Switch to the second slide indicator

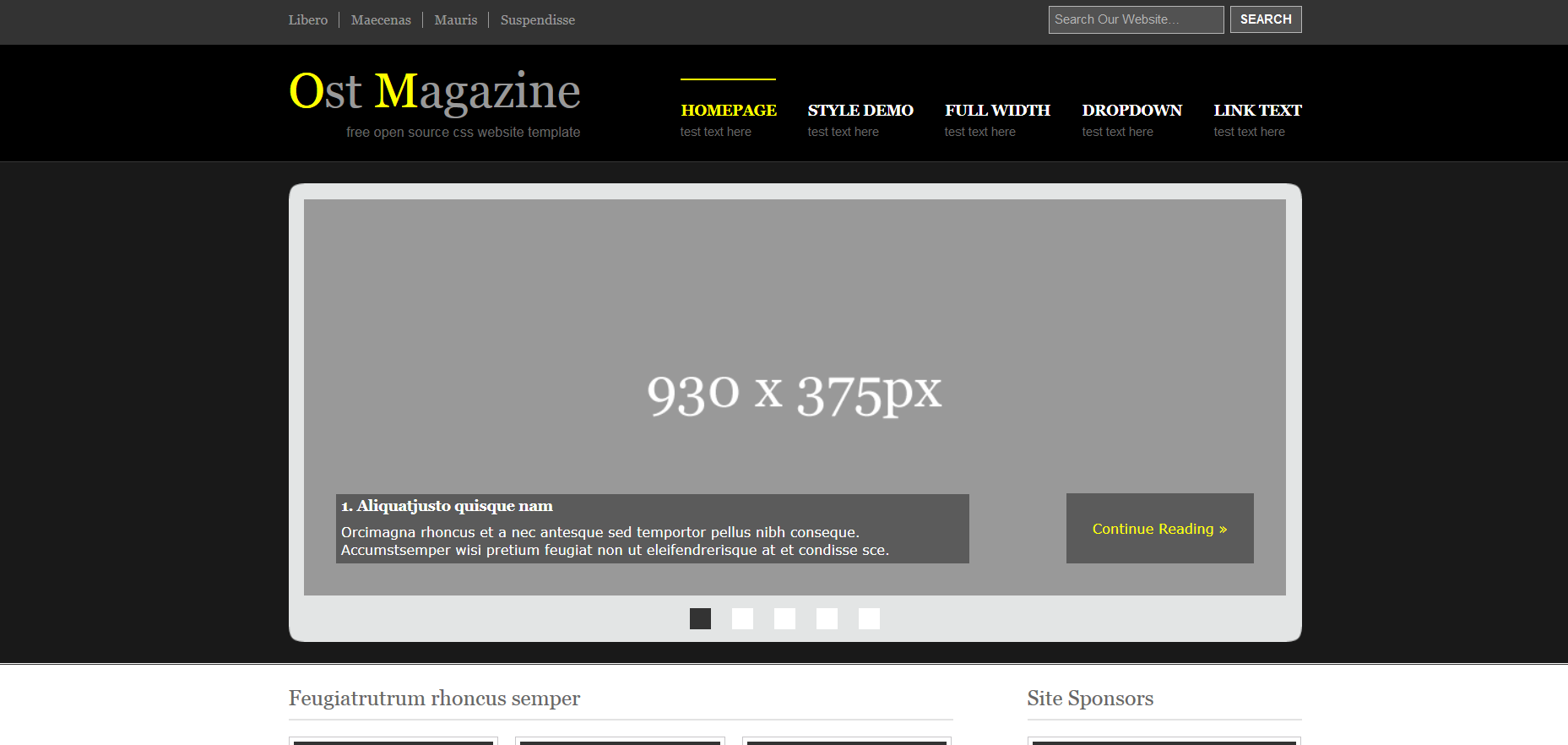[x=742, y=619]
